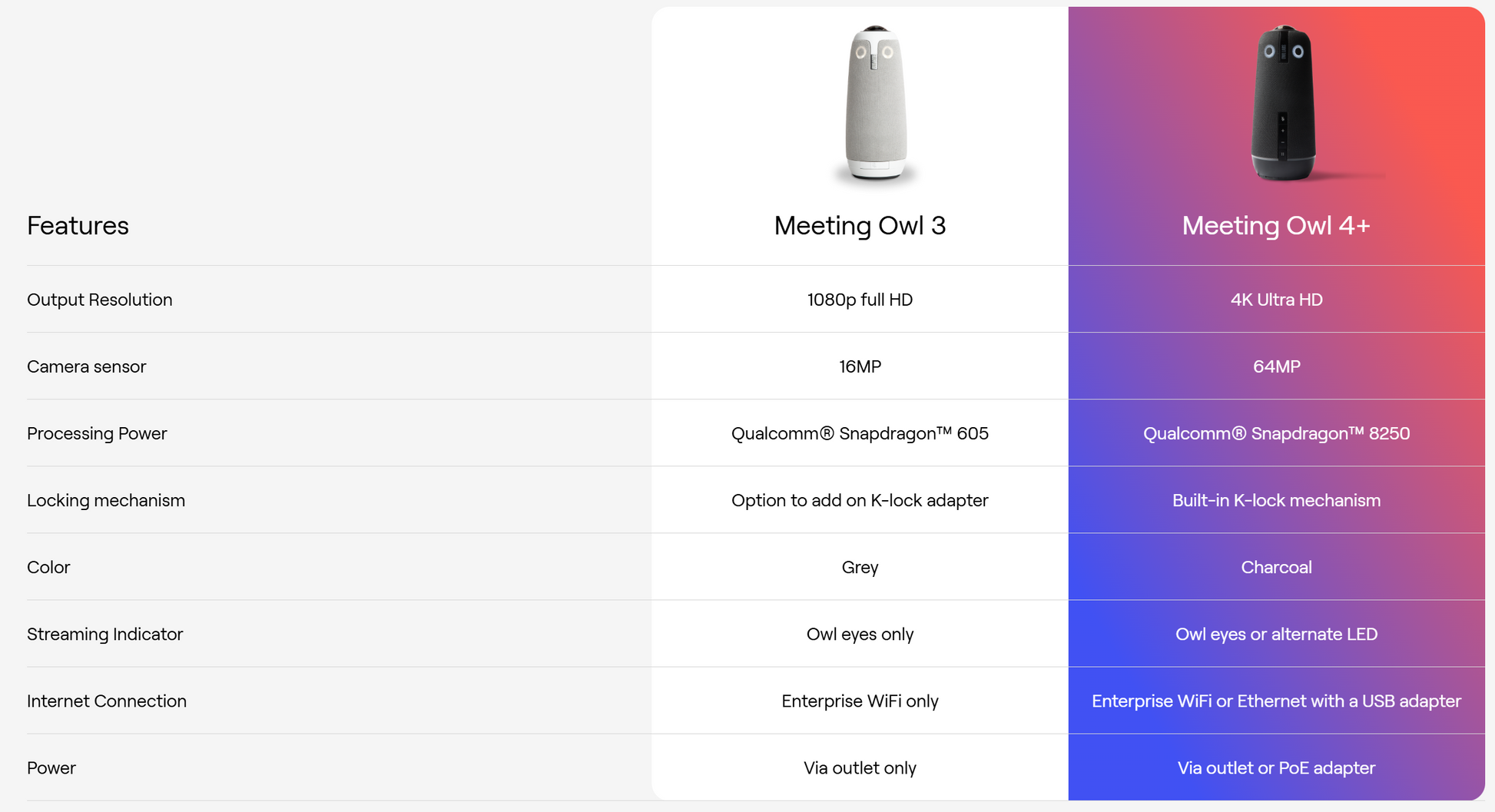Select the 1080p full HD cell
This screenshot has height=812, width=1495.
click(x=860, y=300)
